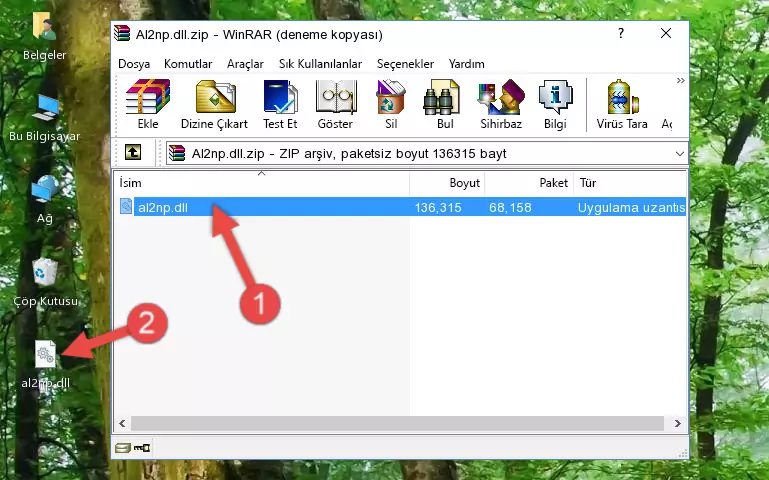Click the status bar drive icon
769x480 pixels.
click(123, 447)
